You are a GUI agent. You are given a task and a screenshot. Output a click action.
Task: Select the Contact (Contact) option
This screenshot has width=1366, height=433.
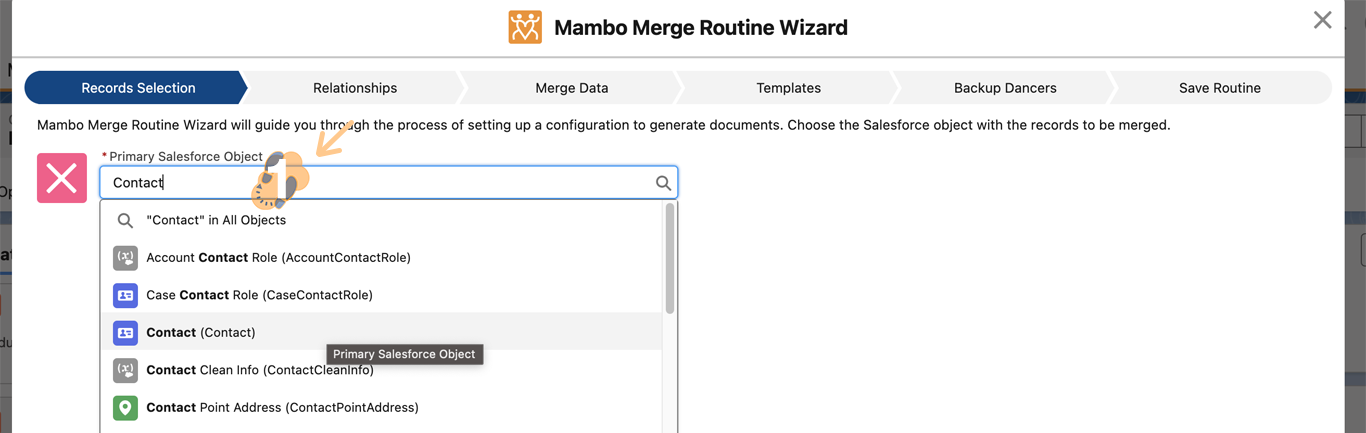[201, 332]
